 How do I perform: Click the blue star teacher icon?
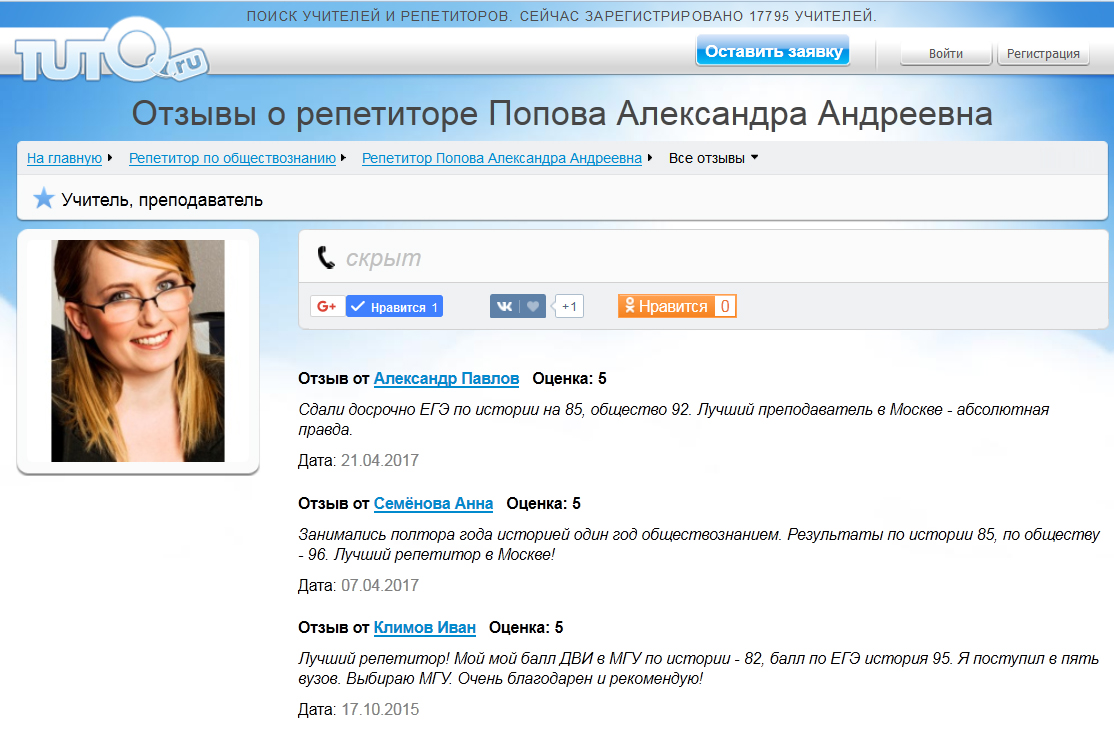44,198
